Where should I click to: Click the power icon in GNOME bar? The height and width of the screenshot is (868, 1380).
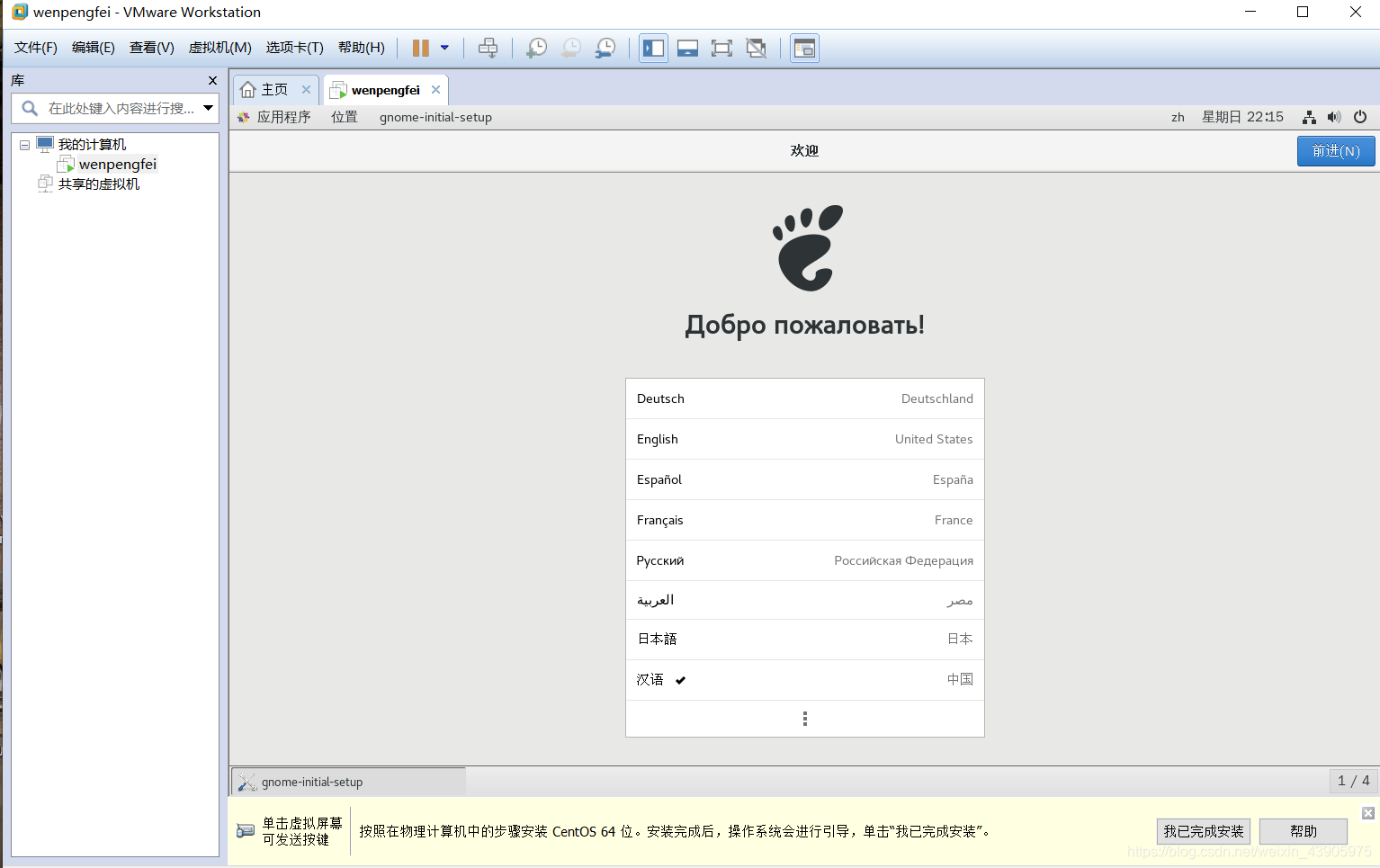pos(1360,117)
